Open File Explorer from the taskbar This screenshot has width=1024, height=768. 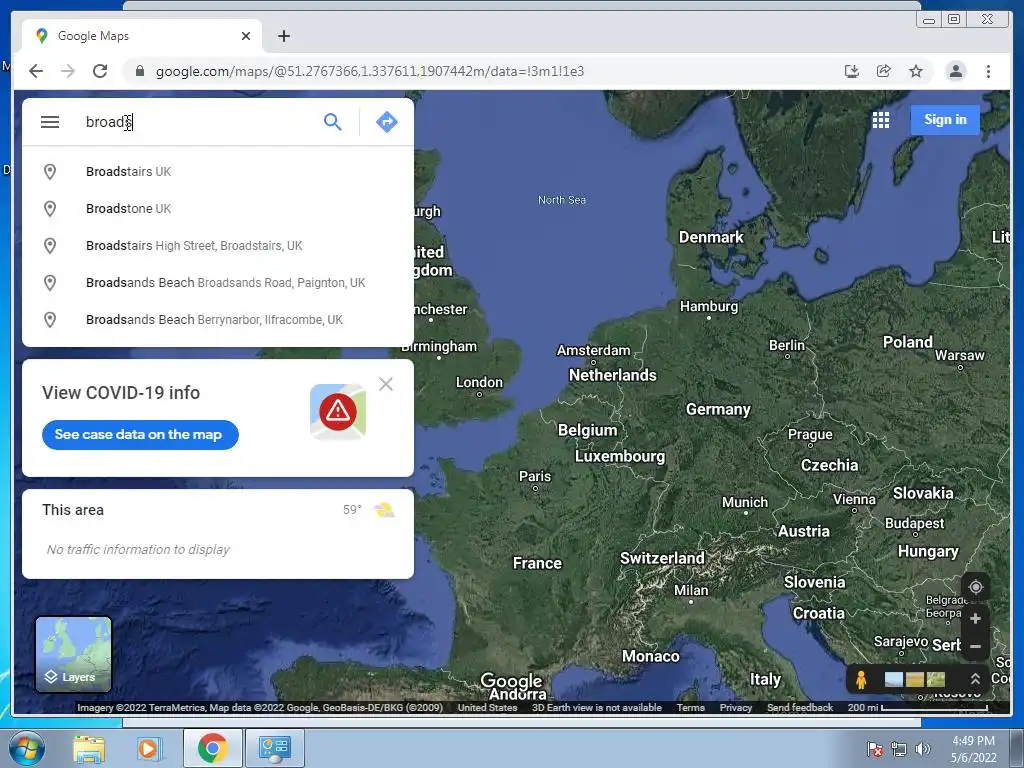tap(88, 748)
